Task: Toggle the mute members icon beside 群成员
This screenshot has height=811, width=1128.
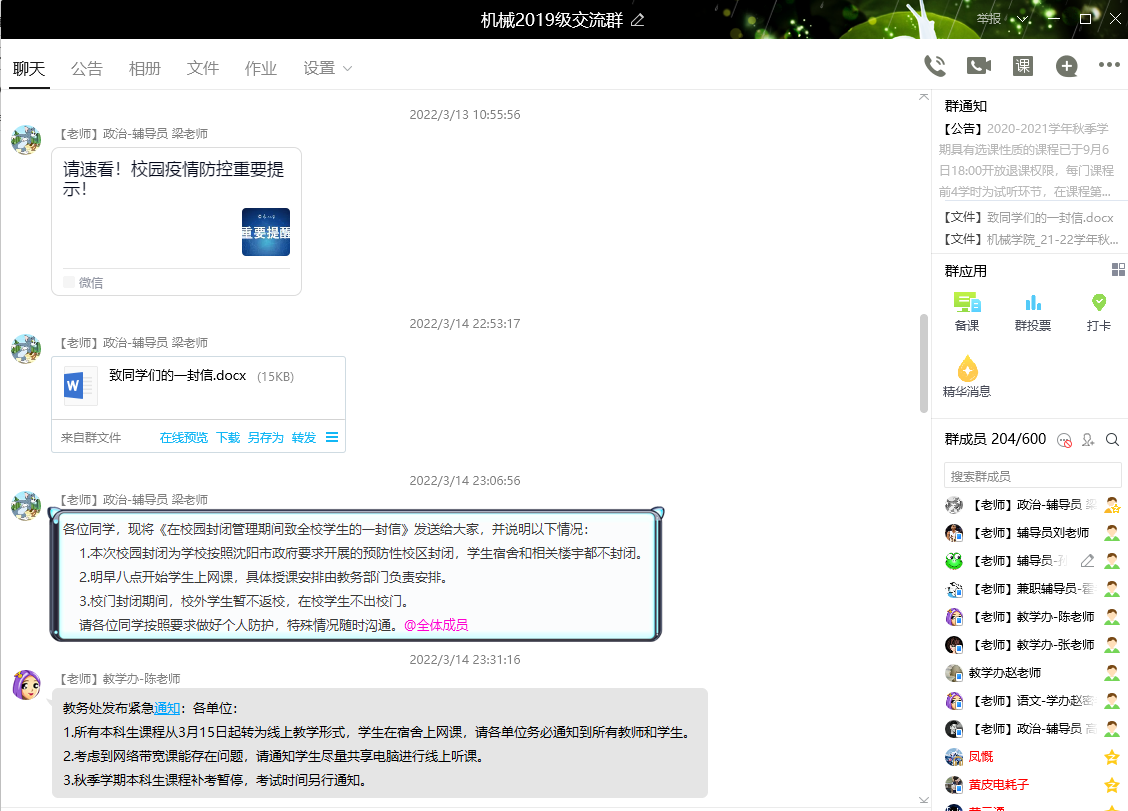Action: tap(1064, 440)
